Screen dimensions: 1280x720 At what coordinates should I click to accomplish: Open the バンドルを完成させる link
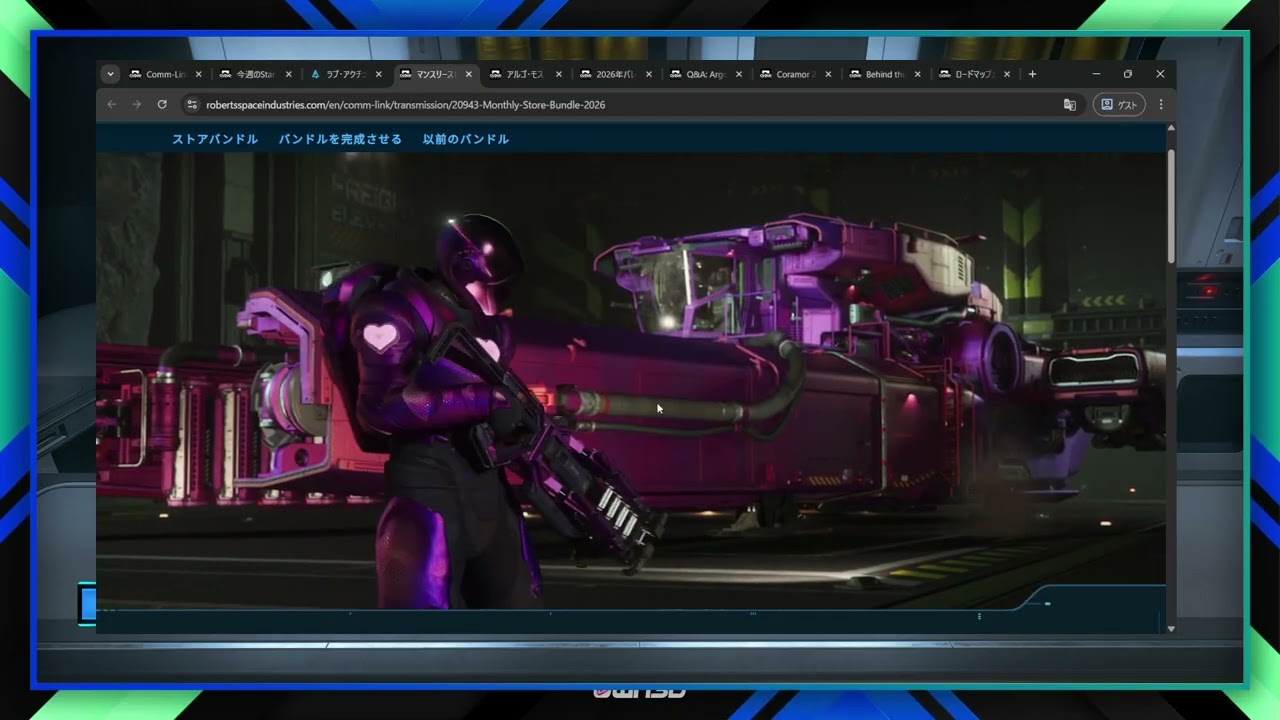pyautogui.click(x=340, y=139)
